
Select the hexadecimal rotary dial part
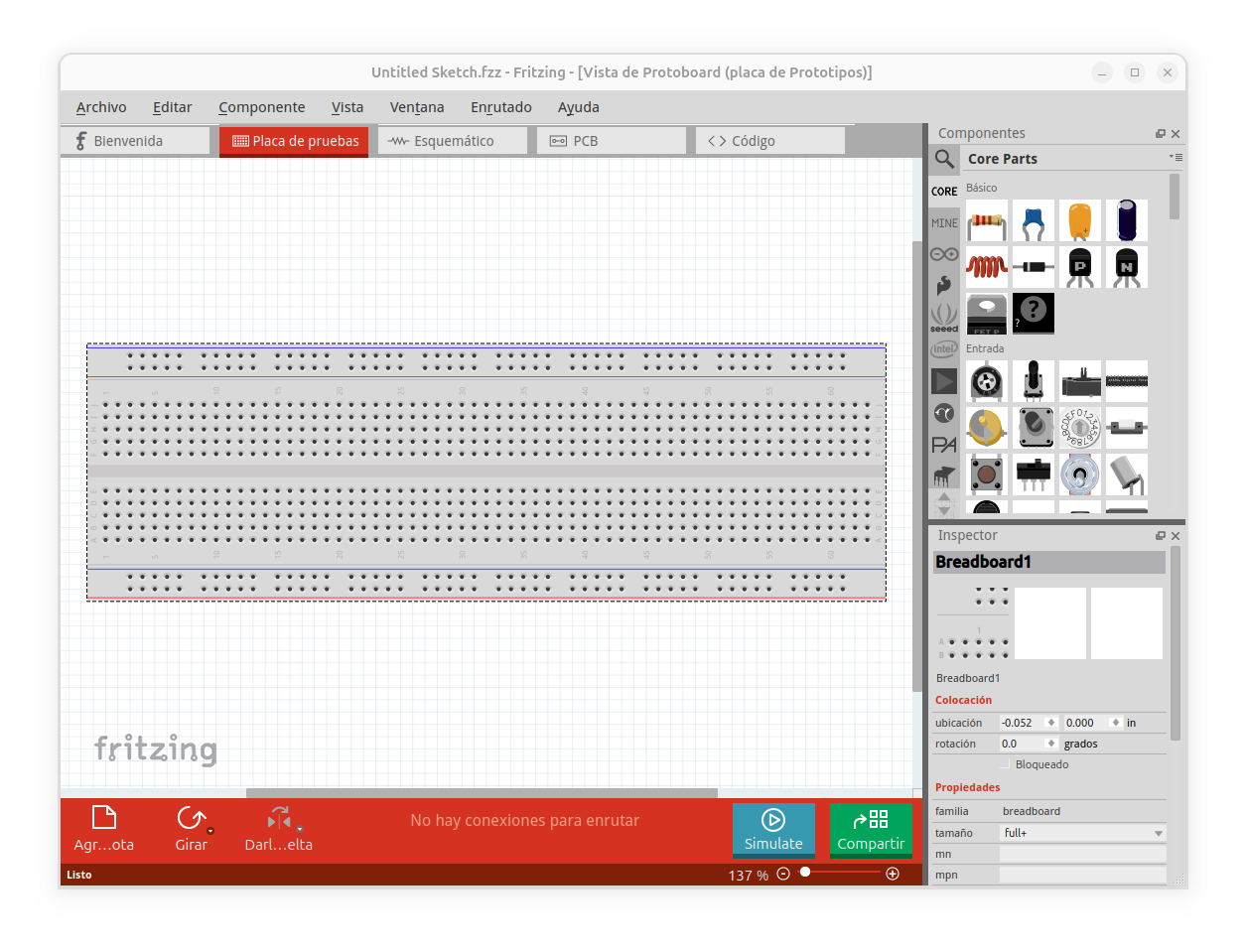point(1079,428)
